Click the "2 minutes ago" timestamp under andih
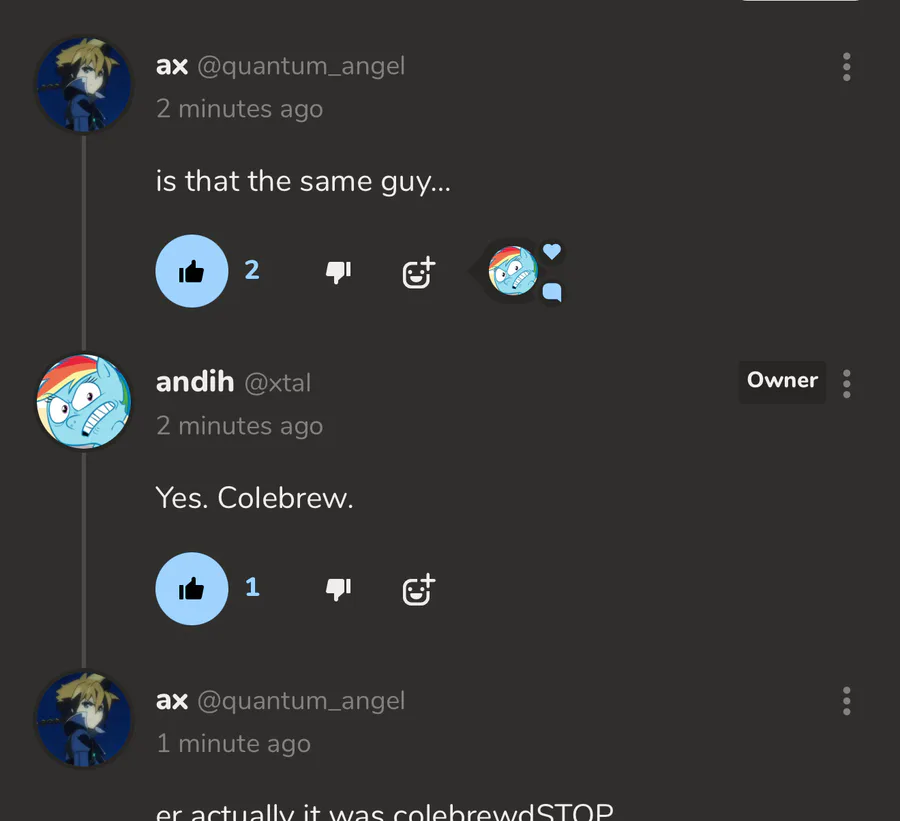900x821 pixels. coord(240,426)
